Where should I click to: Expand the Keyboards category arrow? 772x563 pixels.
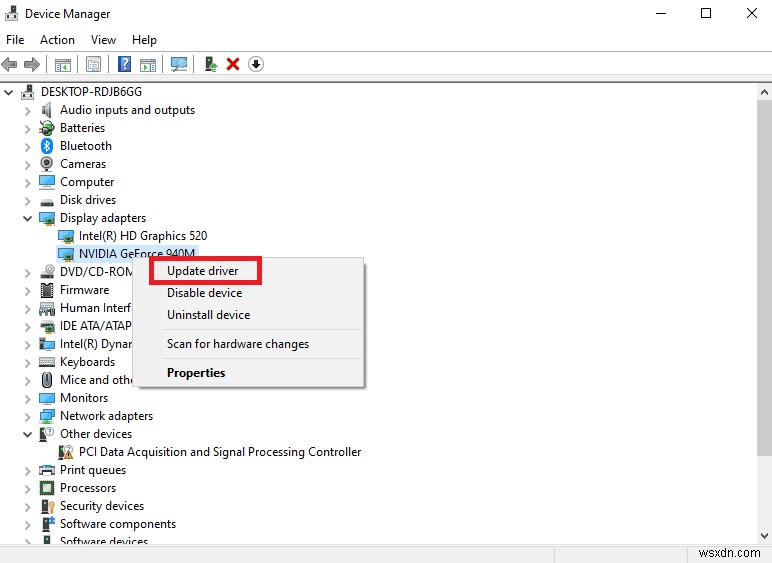click(28, 363)
